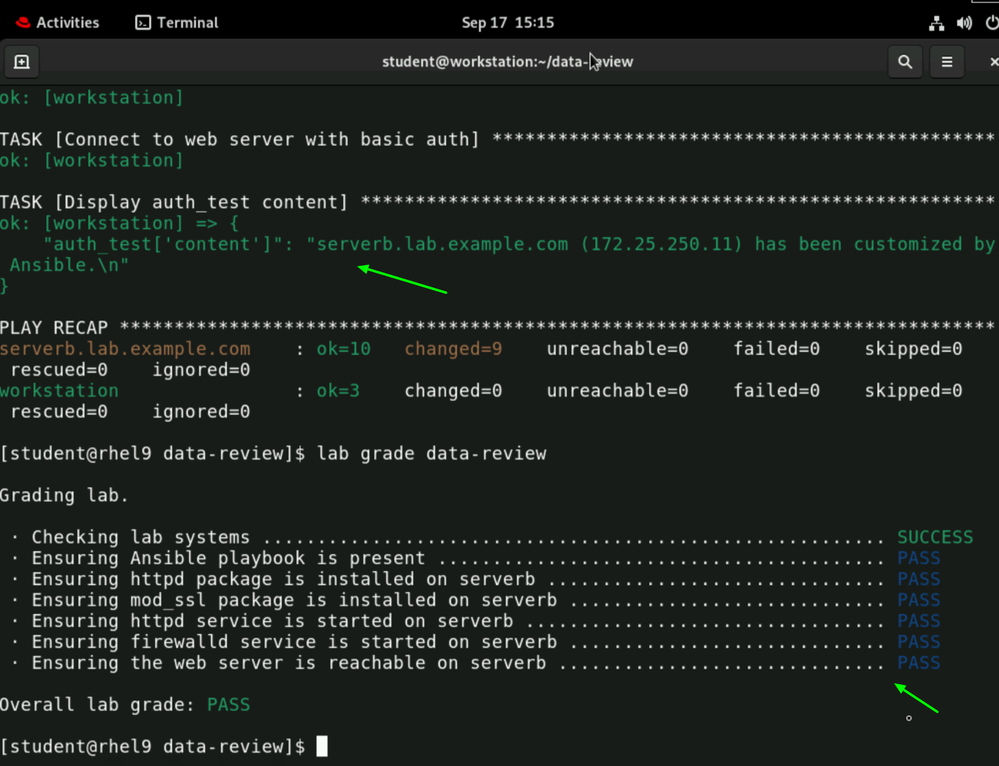Click the power icon in system tray
Viewport: 999px width, 766px height.
click(991, 22)
